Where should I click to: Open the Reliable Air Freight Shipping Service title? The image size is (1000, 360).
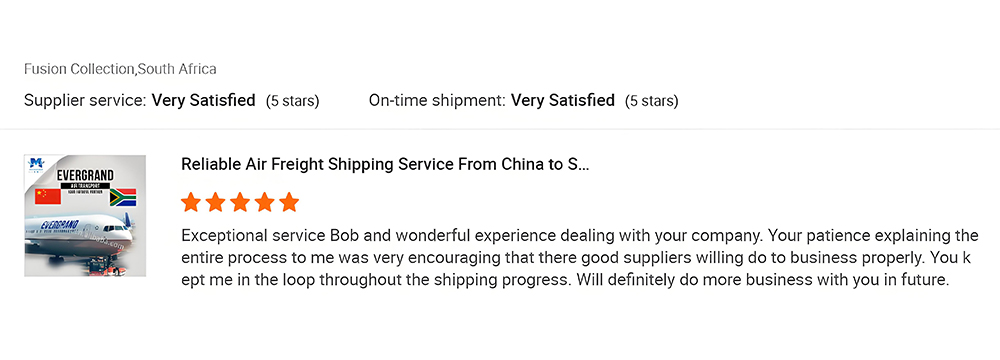click(x=385, y=164)
